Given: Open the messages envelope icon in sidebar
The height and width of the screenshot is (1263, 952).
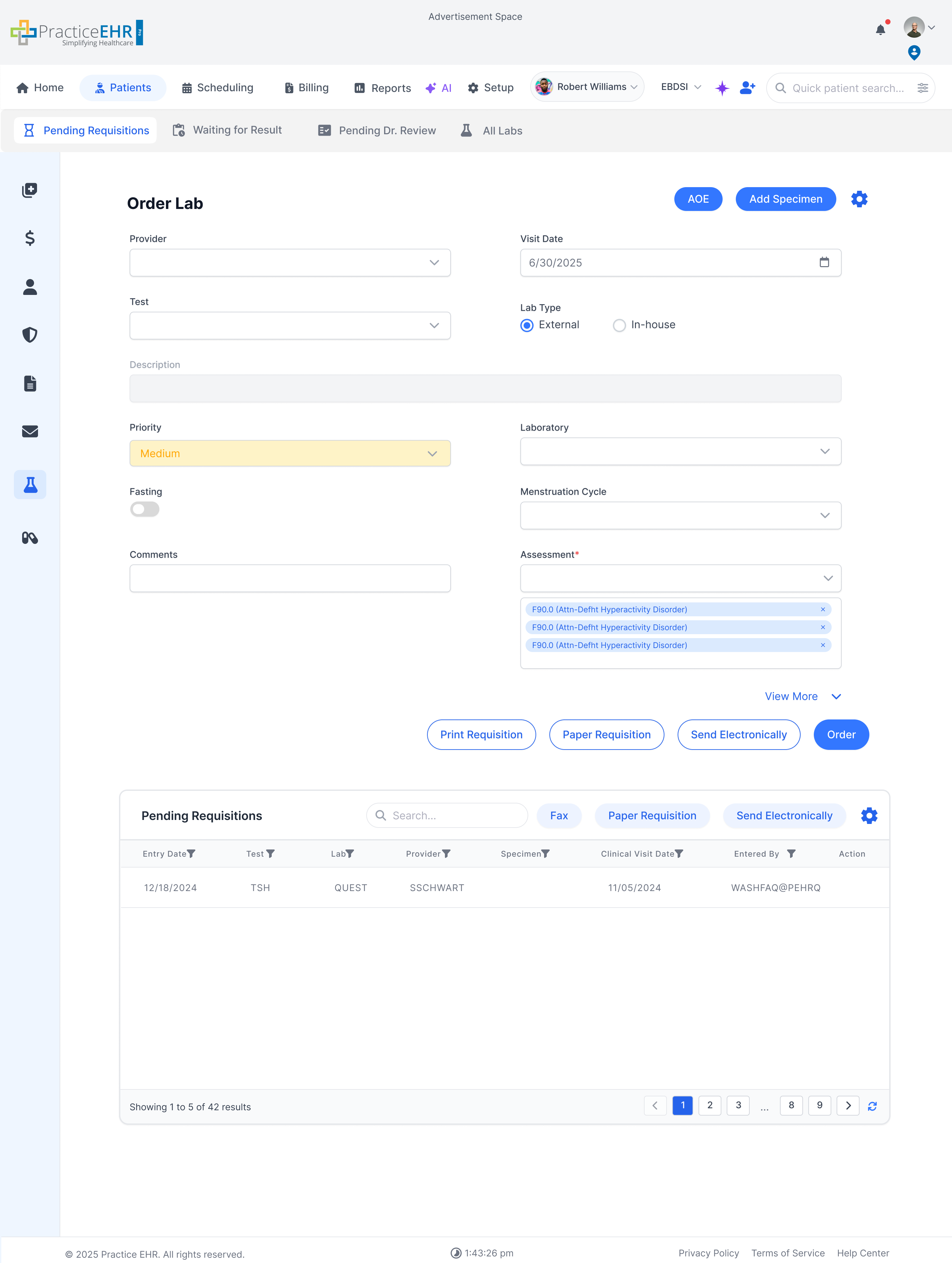Looking at the screenshot, I should coord(30,431).
